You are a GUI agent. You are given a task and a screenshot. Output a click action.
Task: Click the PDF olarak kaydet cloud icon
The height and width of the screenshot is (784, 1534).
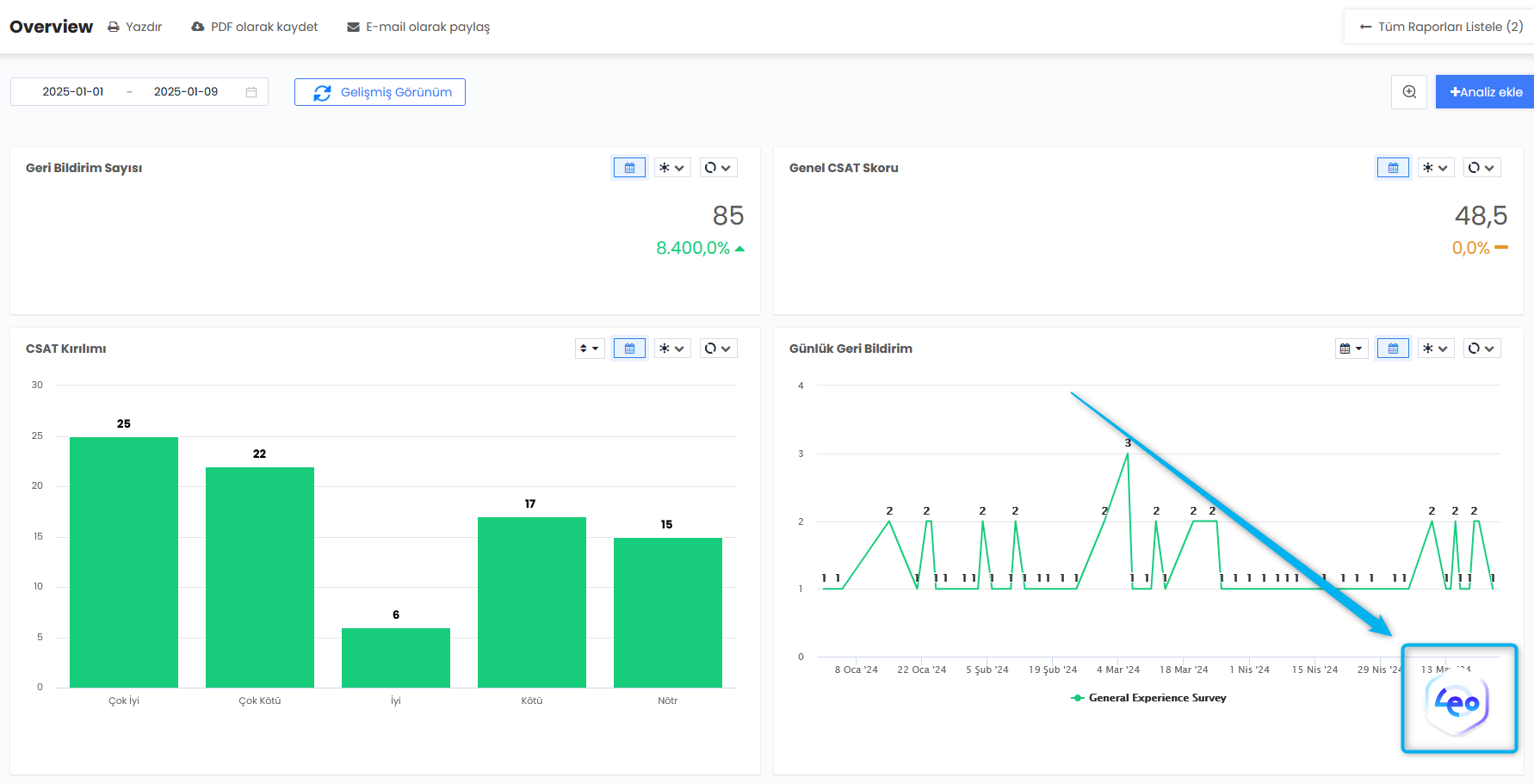(198, 27)
